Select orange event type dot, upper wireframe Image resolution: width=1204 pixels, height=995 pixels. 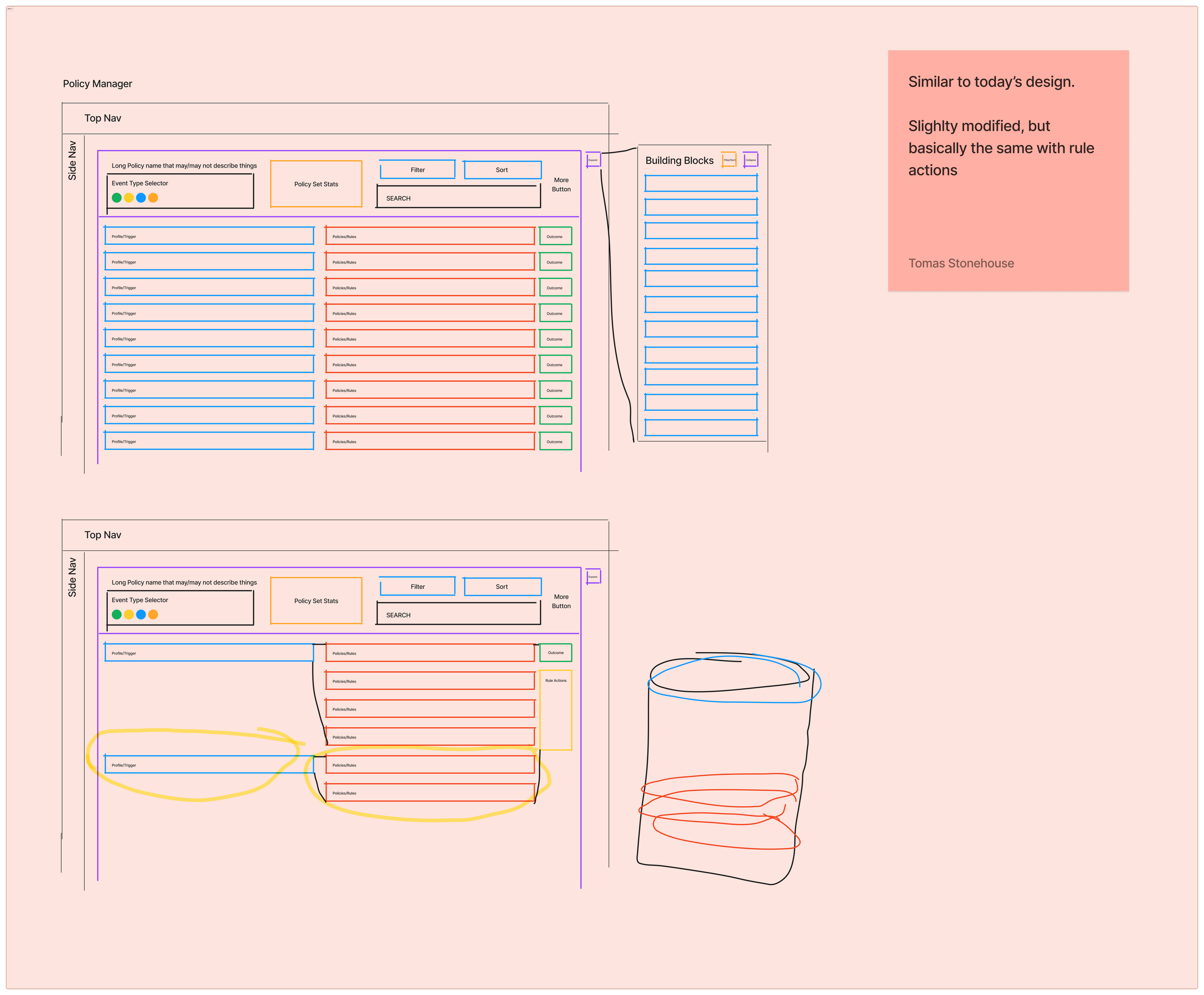153,198
